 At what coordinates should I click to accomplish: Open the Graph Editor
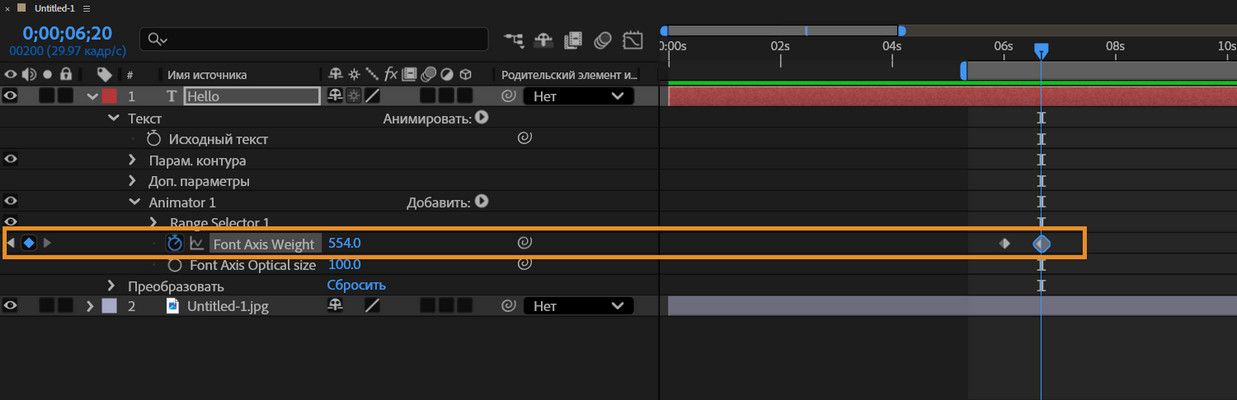click(x=633, y=40)
